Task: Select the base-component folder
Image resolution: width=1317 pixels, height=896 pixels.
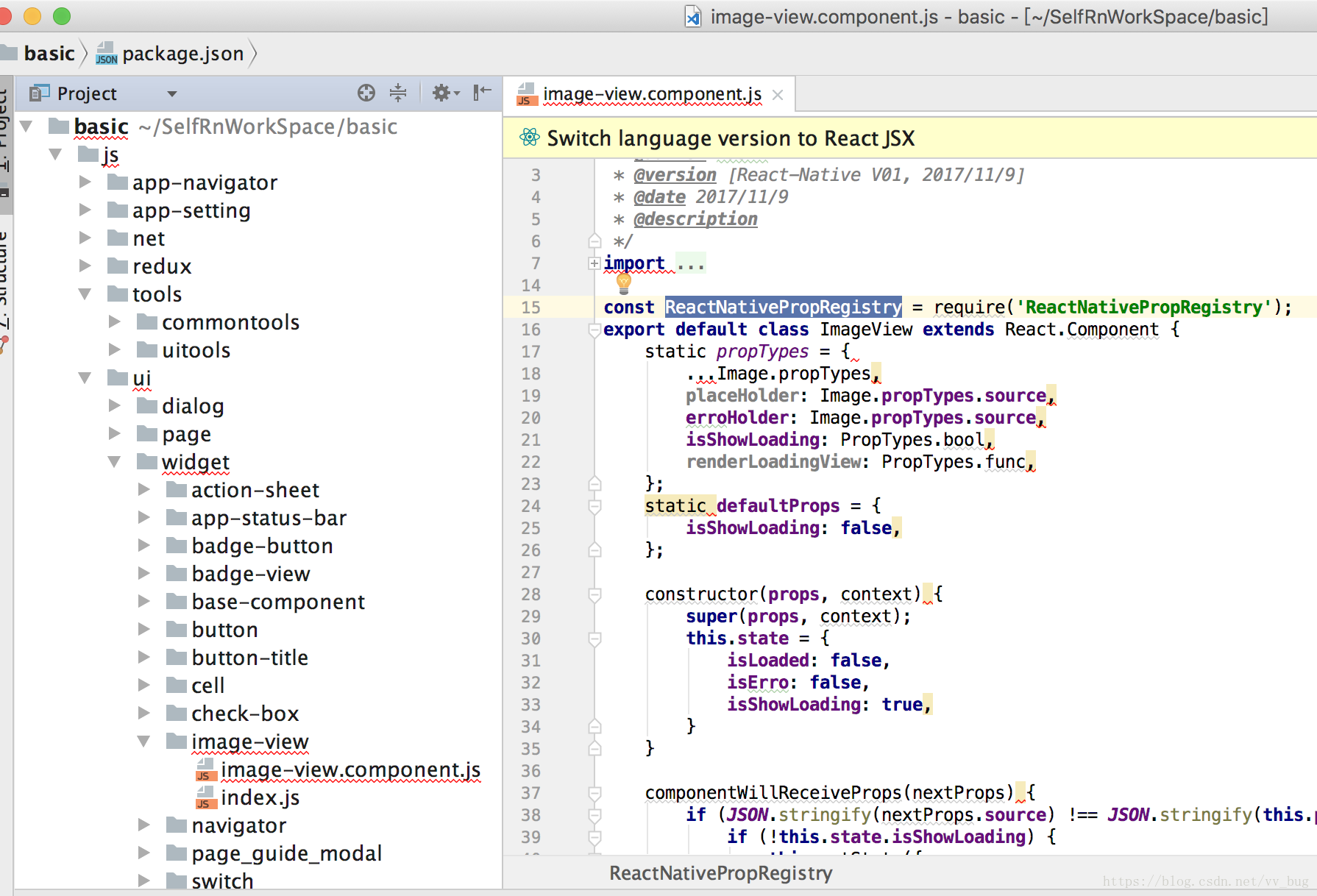Action: (278, 602)
